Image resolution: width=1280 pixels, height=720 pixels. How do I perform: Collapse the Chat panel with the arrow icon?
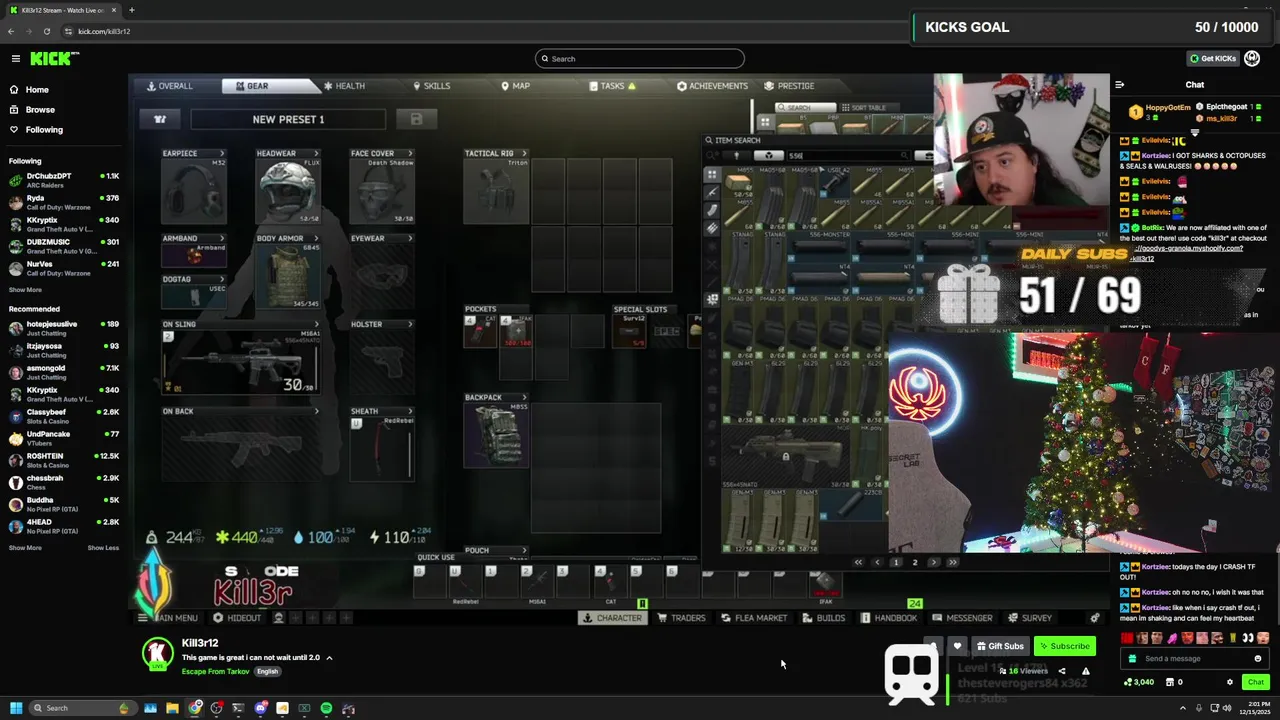pyautogui.click(x=1119, y=85)
